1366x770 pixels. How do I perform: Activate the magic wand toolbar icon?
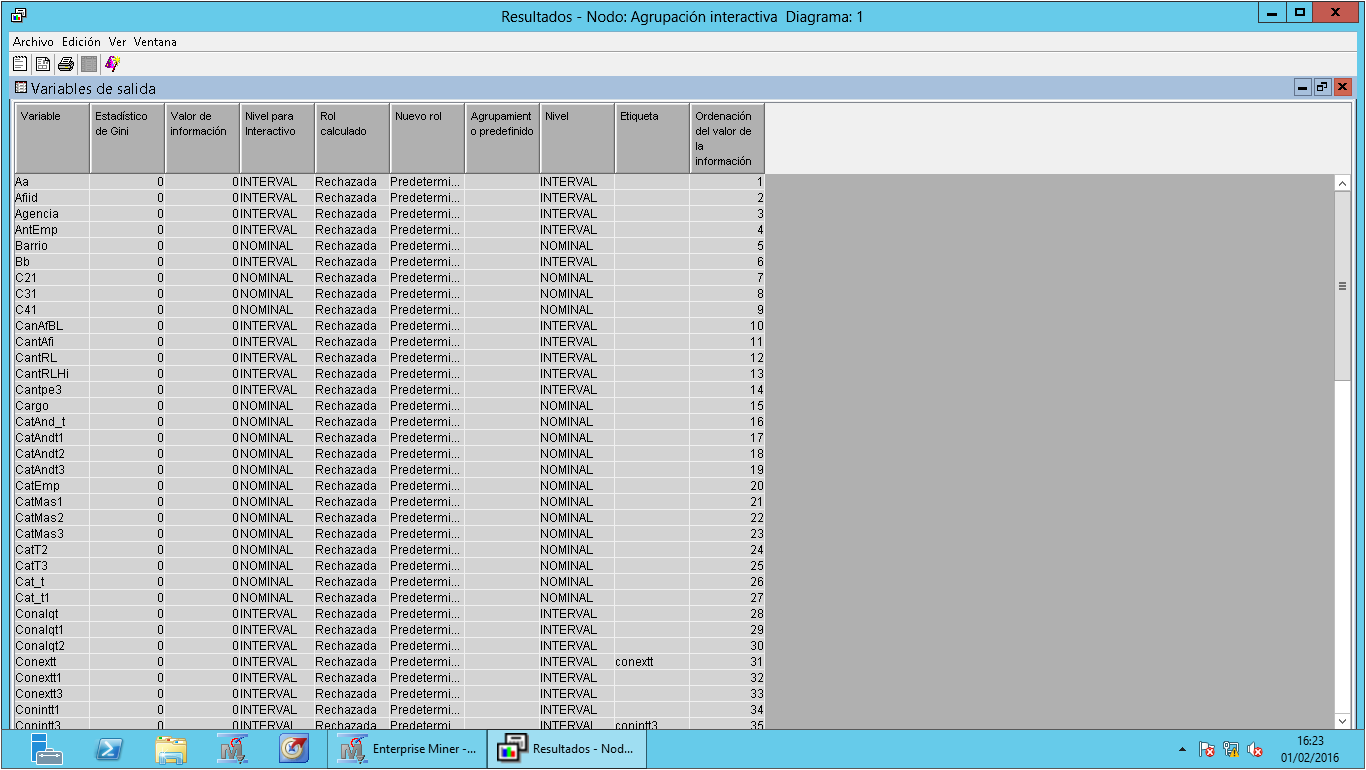click(x=111, y=63)
